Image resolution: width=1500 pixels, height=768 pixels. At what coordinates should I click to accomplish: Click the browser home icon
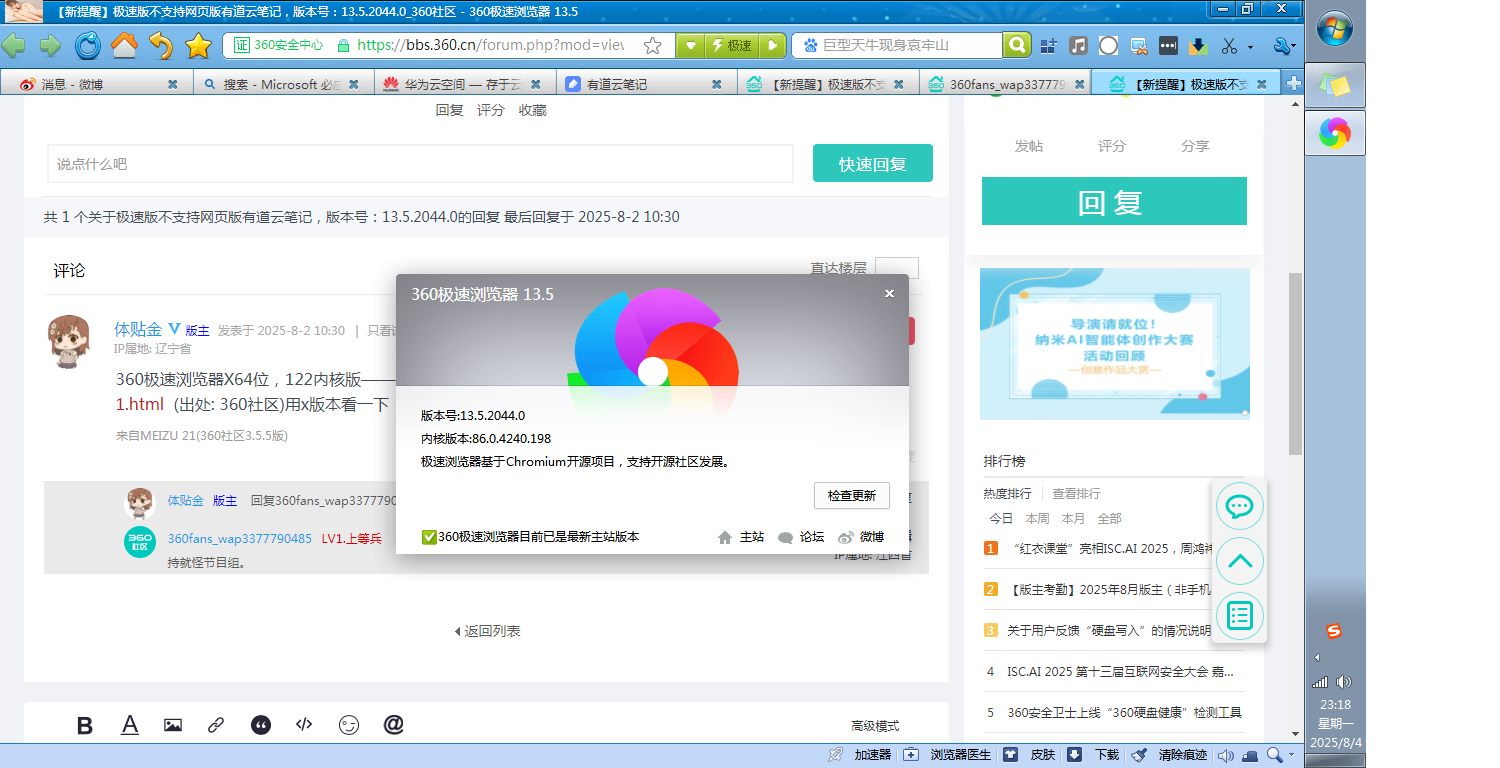[x=124, y=45]
